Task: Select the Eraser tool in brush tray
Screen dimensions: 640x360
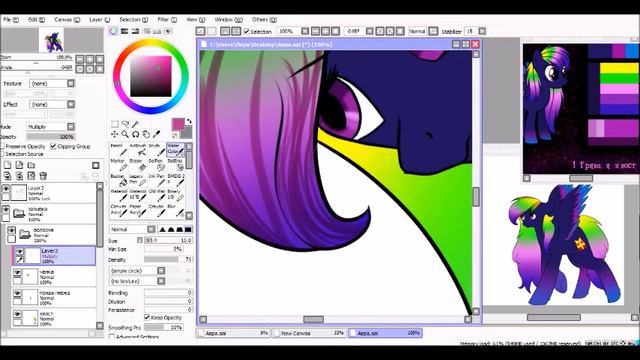Action: point(138,165)
